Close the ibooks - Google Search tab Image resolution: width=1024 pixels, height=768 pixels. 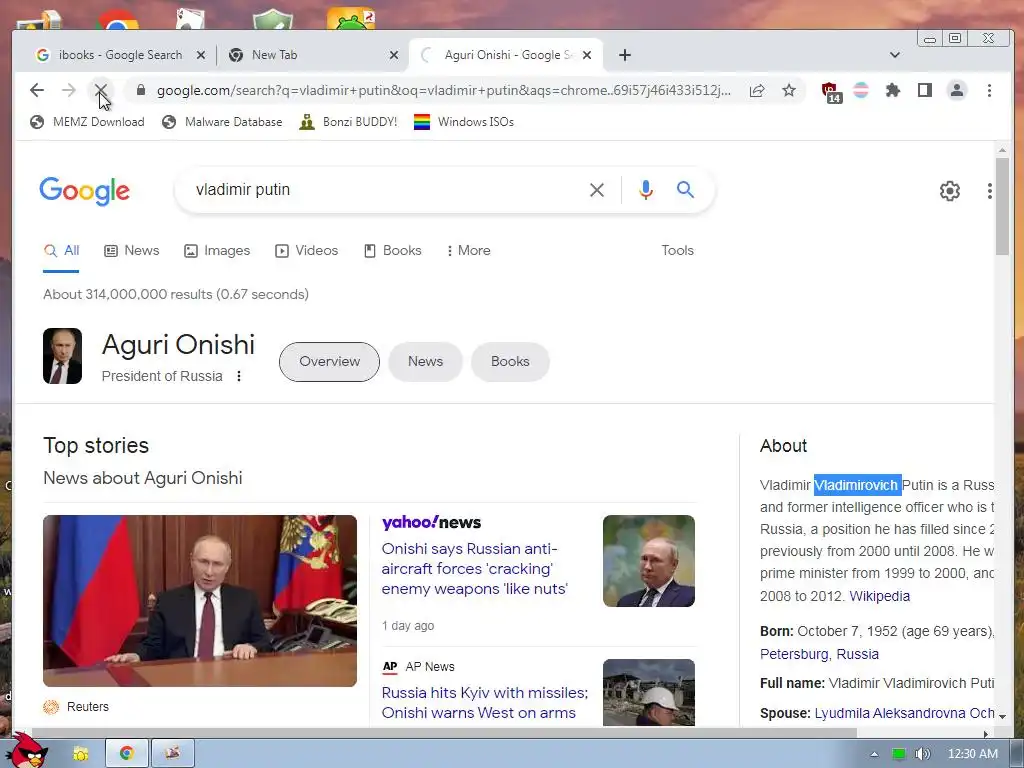tap(201, 56)
